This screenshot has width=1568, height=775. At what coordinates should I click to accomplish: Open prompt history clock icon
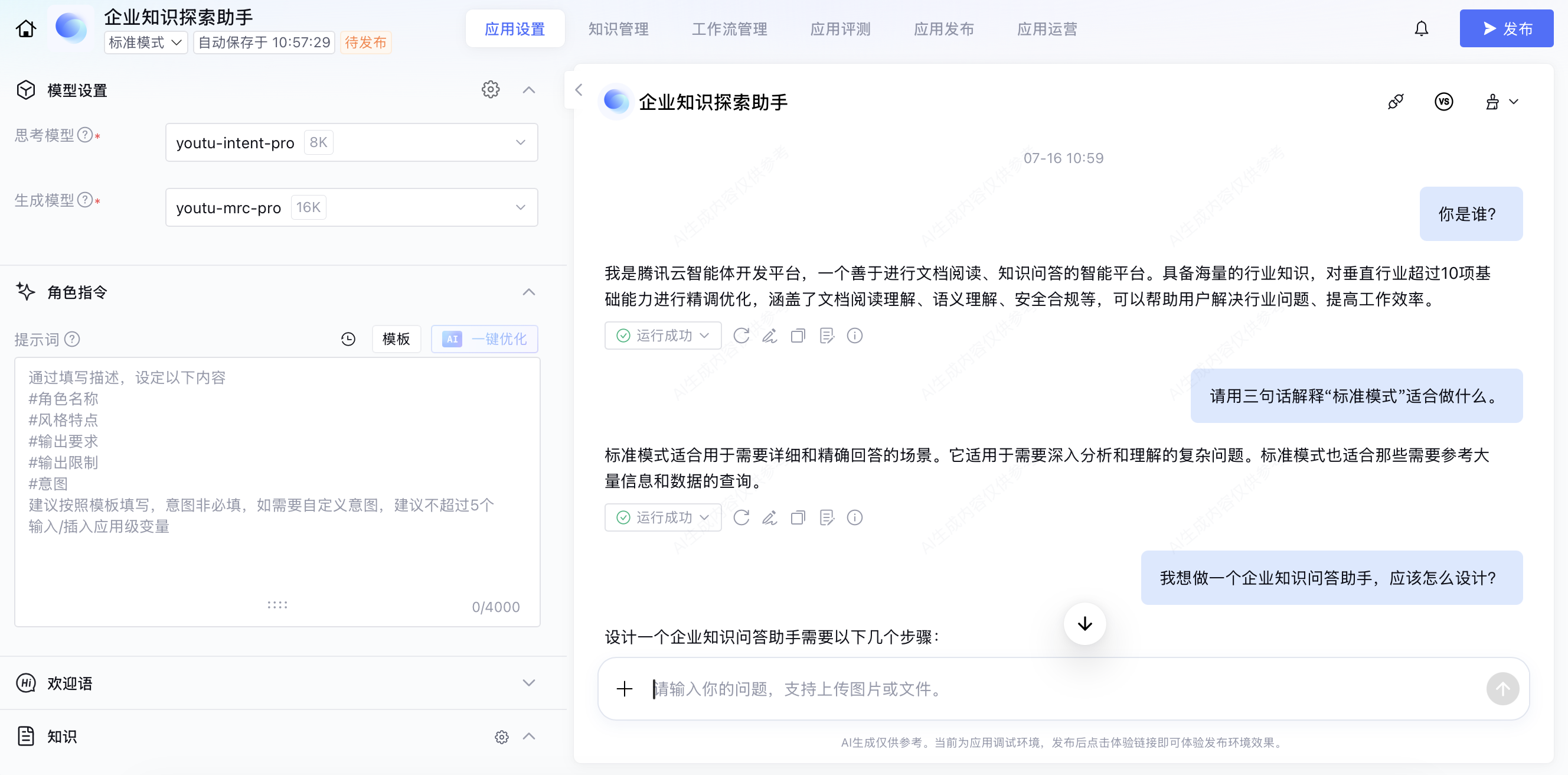point(348,338)
